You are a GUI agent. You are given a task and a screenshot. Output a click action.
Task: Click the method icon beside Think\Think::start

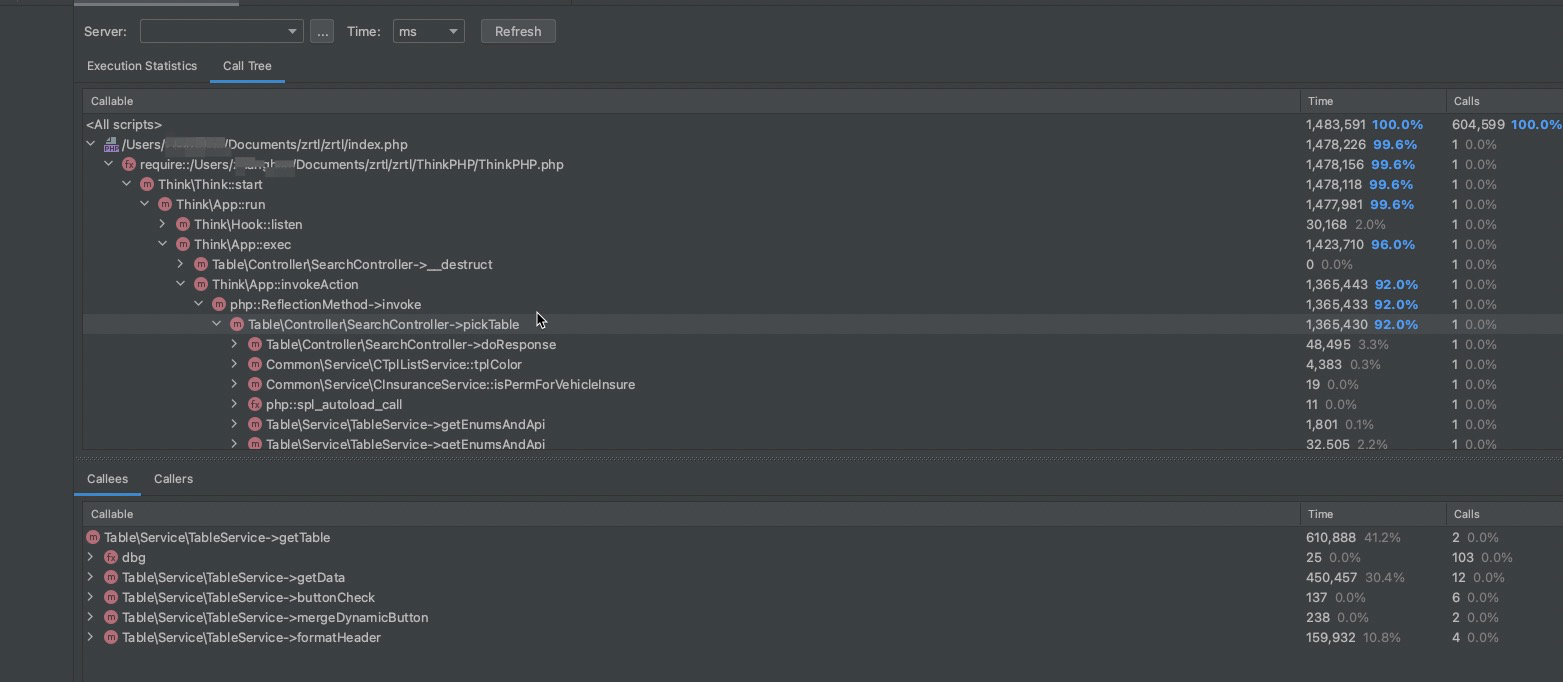coord(147,185)
